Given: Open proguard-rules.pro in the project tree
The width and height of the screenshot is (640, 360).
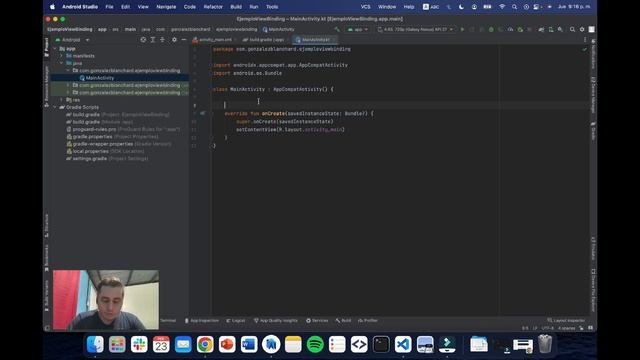Looking at the screenshot, I should tap(123, 129).
